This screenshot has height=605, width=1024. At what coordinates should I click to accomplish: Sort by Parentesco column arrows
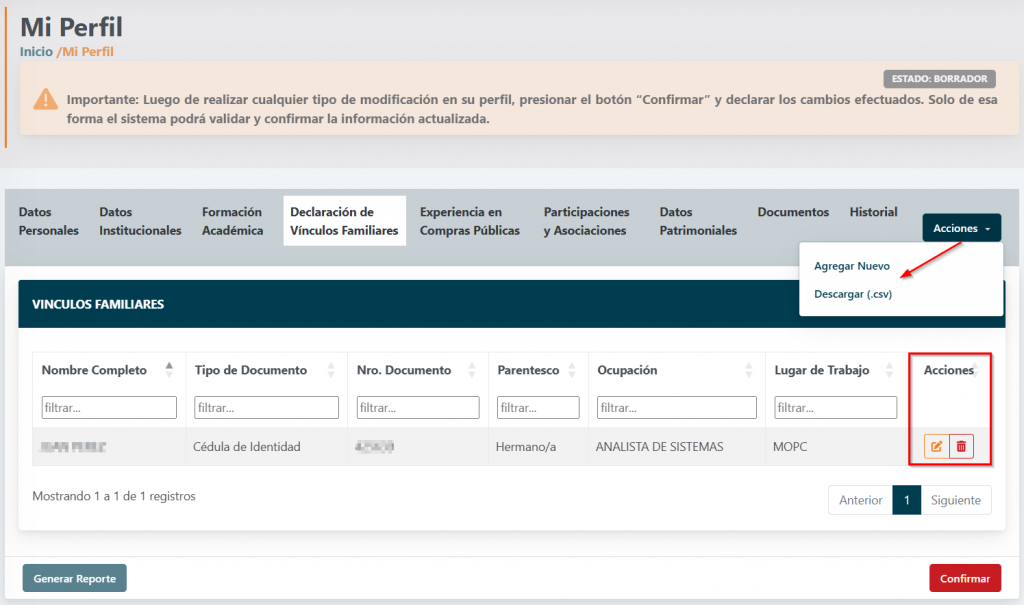point(571,370)
